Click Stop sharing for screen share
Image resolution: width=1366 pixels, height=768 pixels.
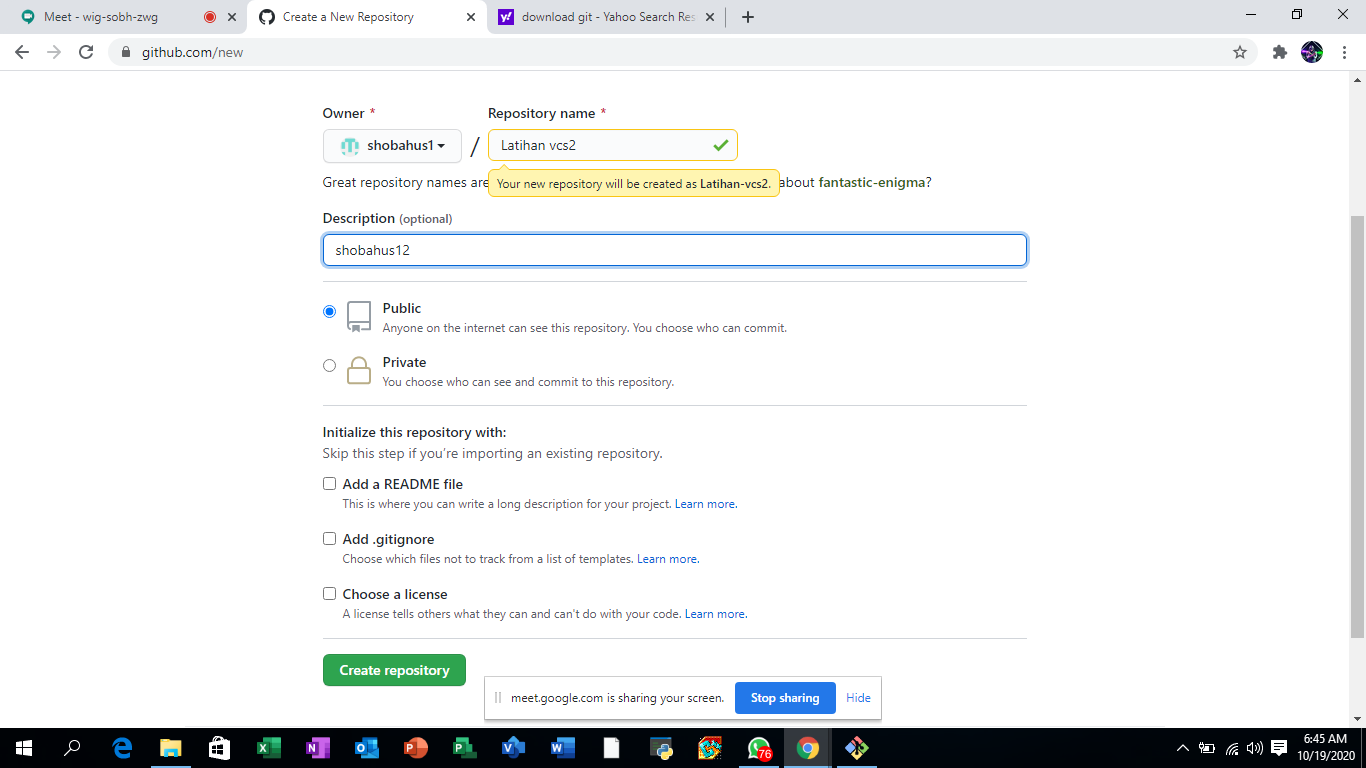click(x=785, y=698)
